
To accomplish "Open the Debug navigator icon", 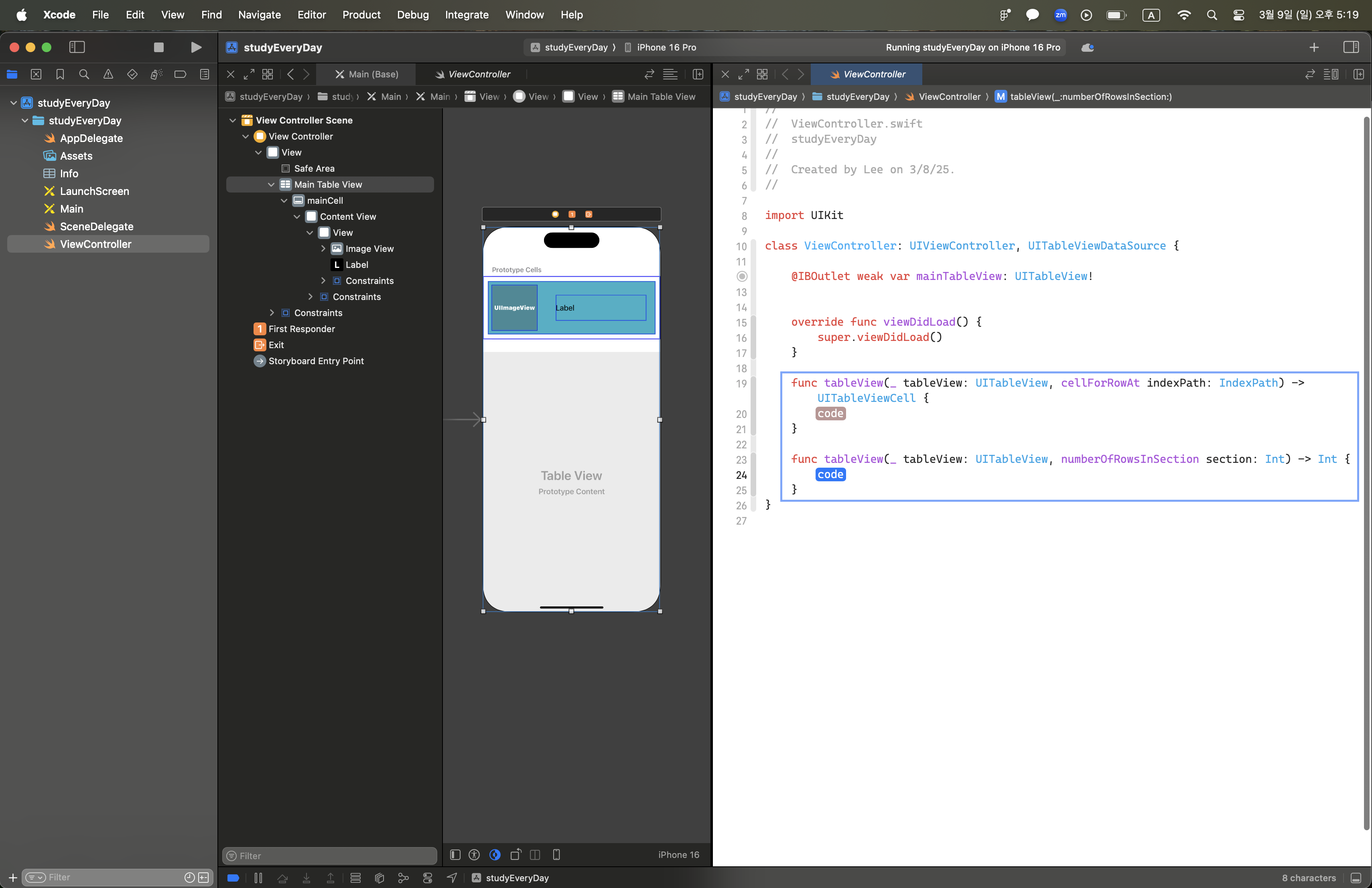I will pos(156,74).
